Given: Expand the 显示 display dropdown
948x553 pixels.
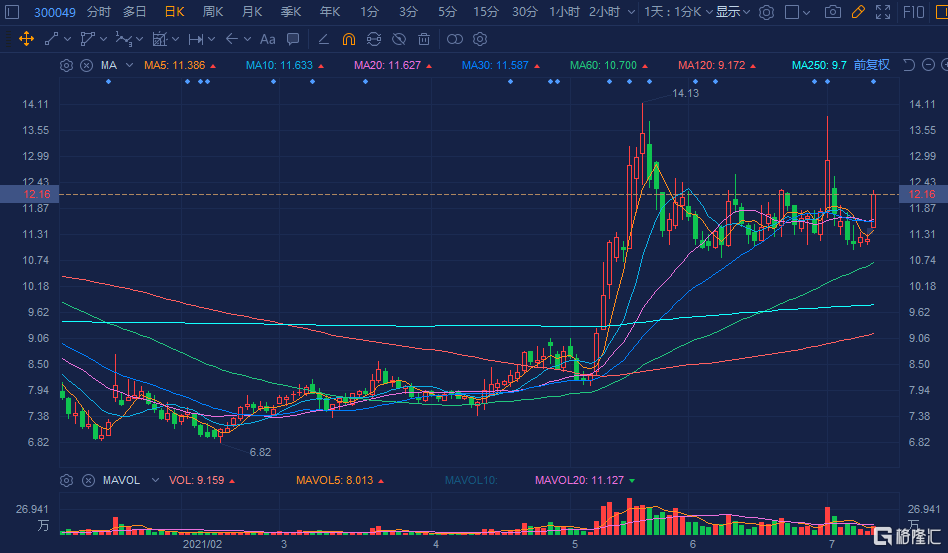Looking at the screenshot, I should coord(733,12).
